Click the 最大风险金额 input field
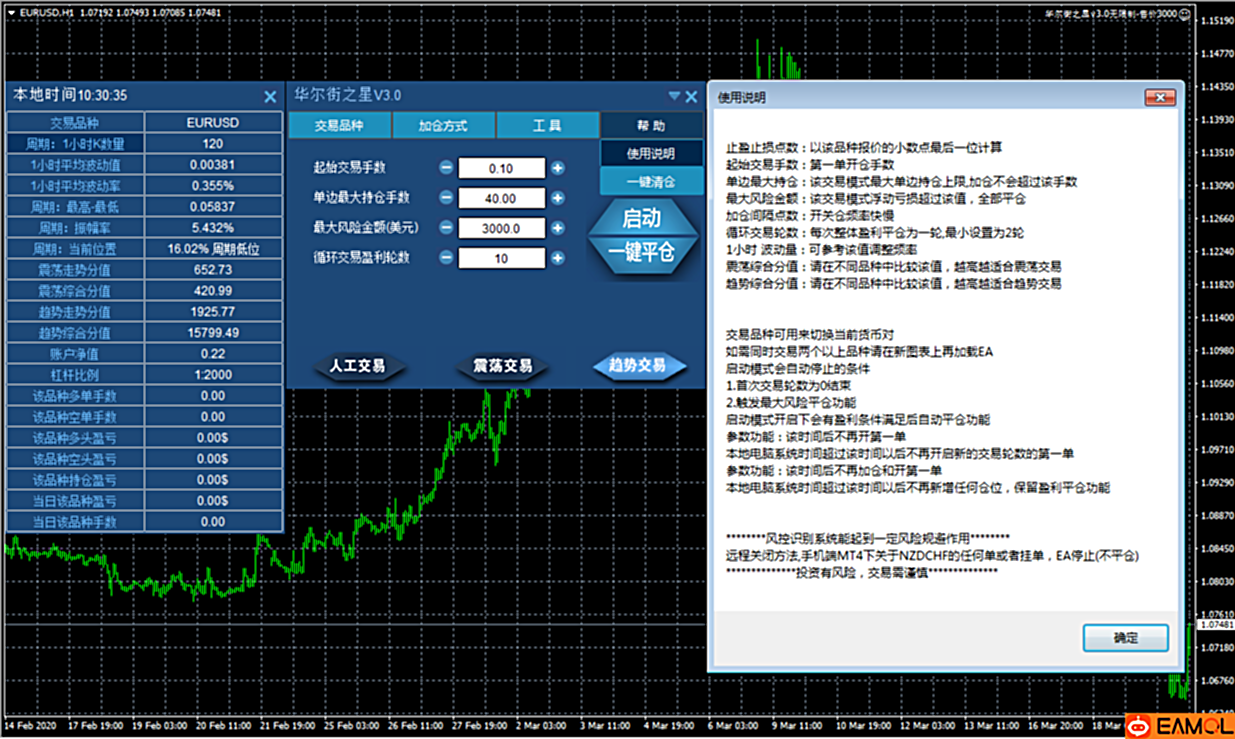This screenshot has width=1235, height=739. (x=502, y=228)
